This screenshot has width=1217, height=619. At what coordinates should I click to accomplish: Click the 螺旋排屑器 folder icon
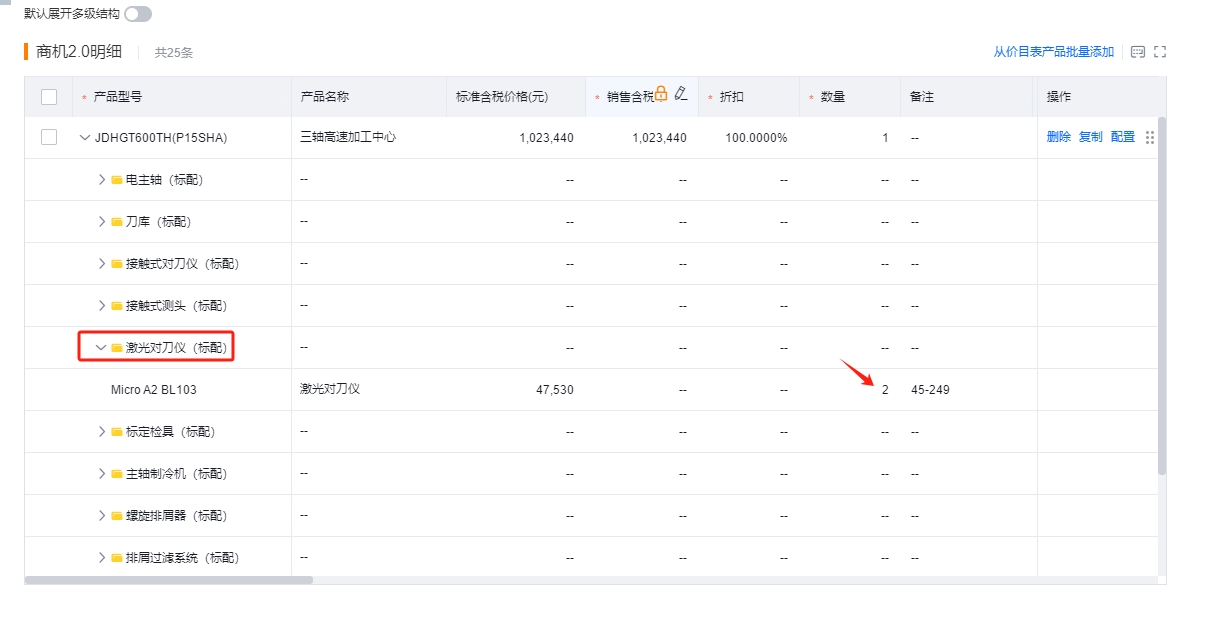[x=117, y=516]
